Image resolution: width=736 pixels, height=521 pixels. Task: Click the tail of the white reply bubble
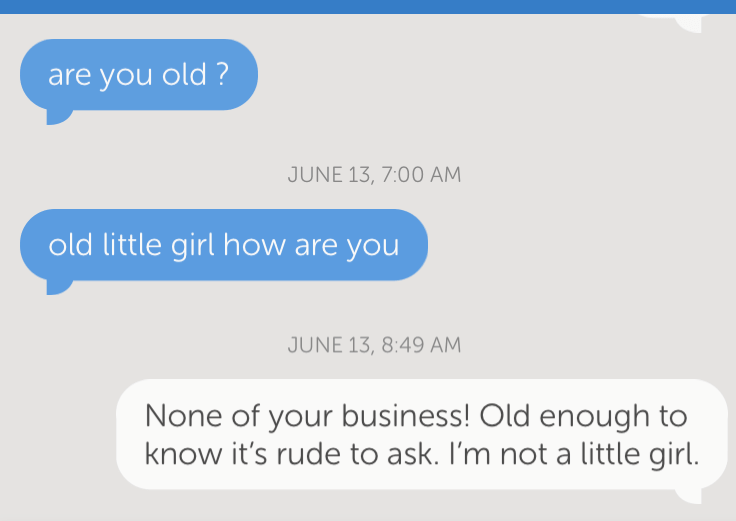[689, 495]
